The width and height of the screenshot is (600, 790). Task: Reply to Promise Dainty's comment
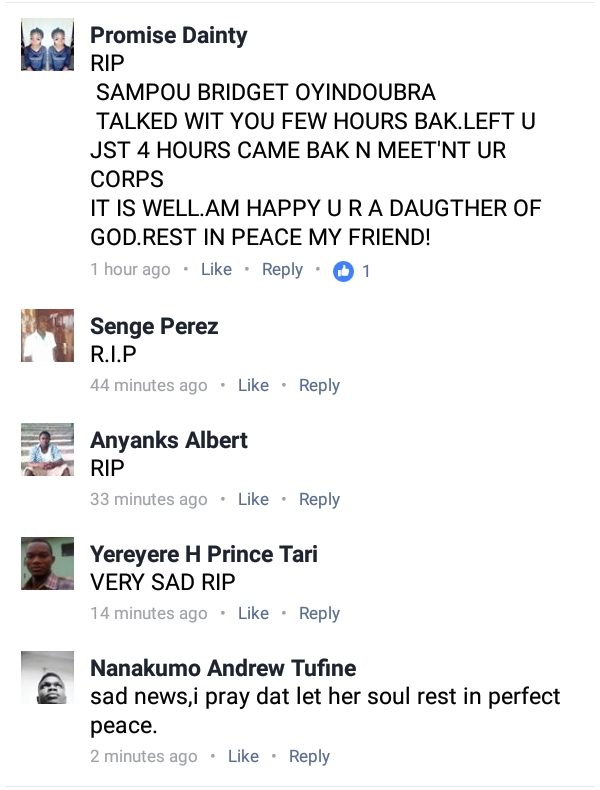coord(282,270)
